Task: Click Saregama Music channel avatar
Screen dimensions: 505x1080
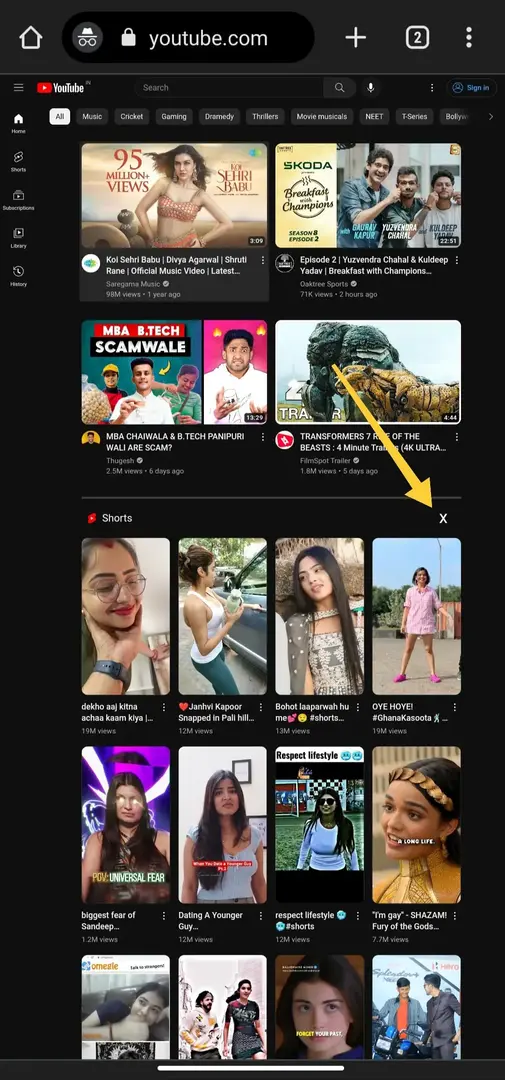Action: click(x=91, y=263)
